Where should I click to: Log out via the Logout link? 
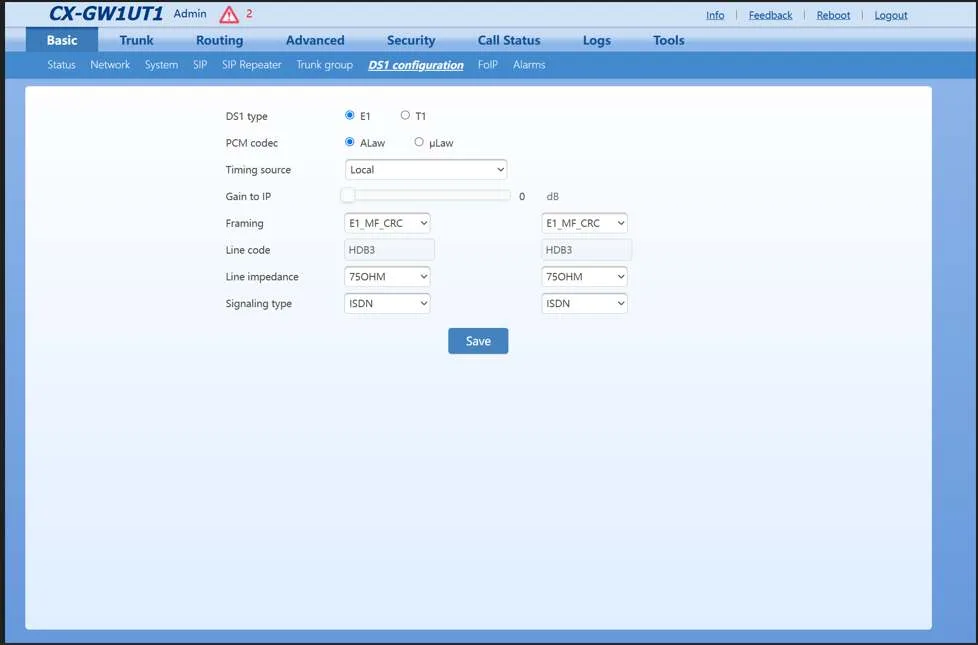pos(891,15)
